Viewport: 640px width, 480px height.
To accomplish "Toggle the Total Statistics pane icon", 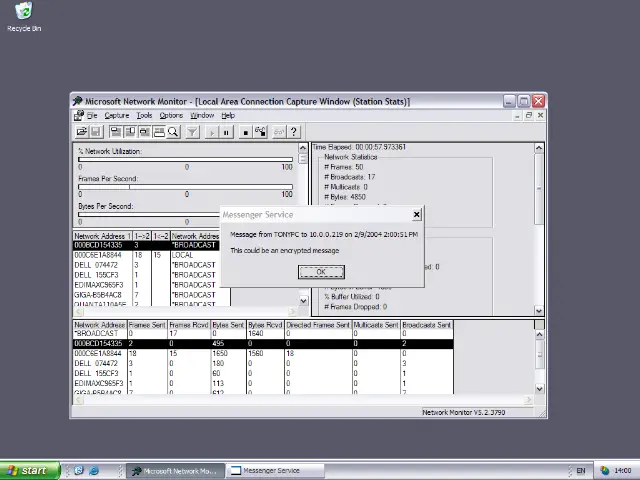I will coord(130,132).
